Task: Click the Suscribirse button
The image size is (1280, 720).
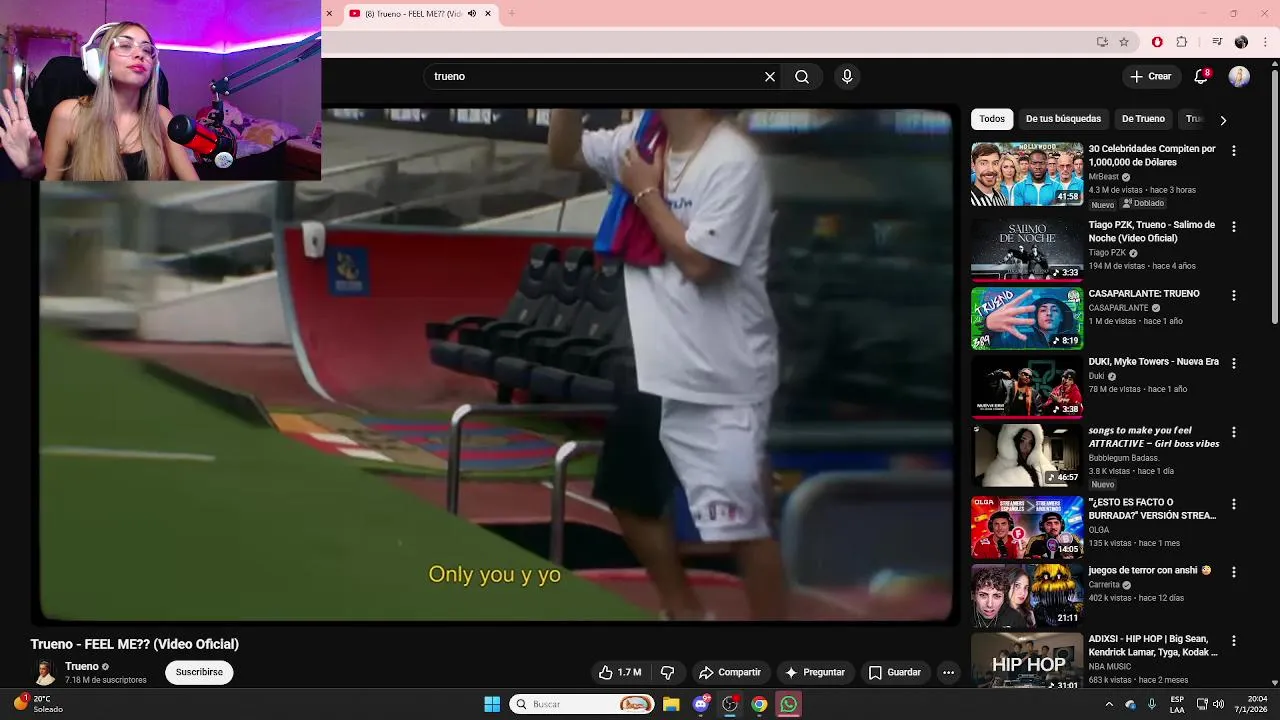Action: tap(199, 672)
